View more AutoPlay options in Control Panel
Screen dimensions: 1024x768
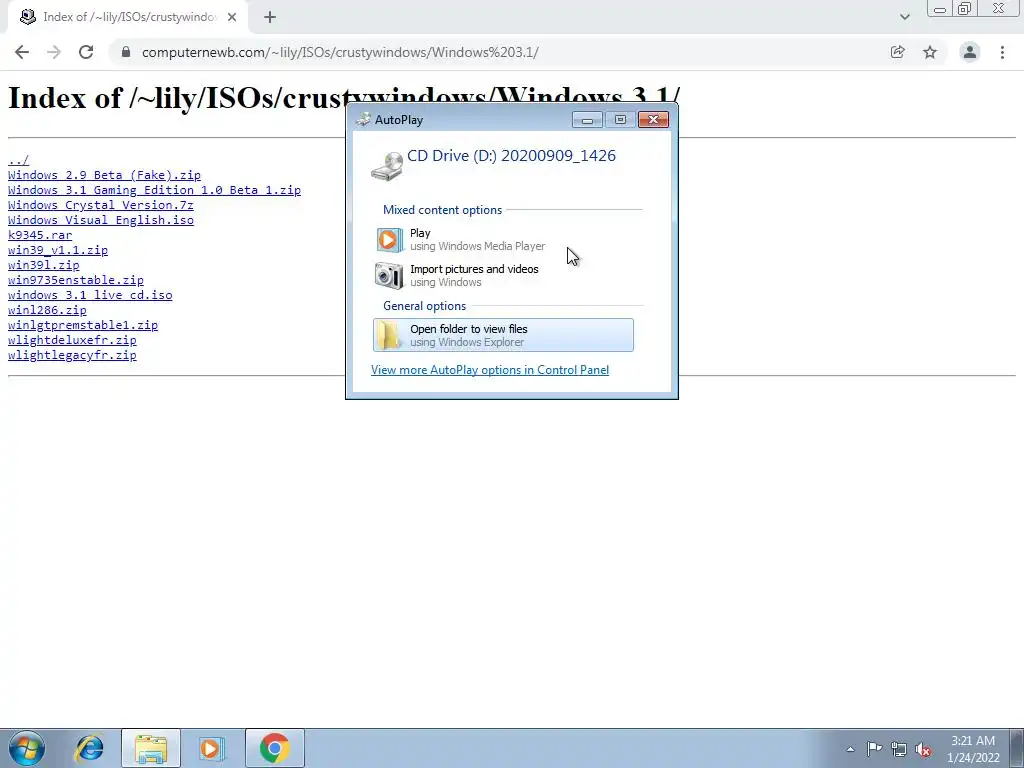point(490,370)
